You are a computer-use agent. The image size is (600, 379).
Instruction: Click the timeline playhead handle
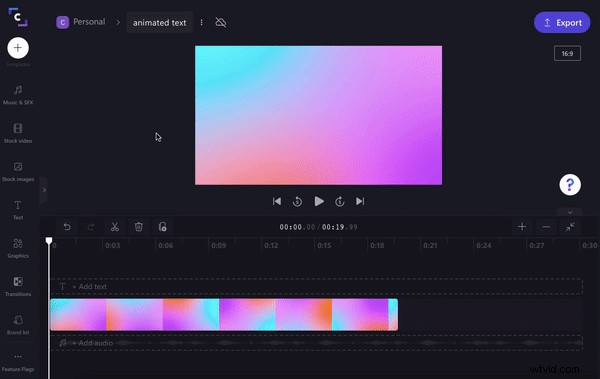(x=49, y=240)
